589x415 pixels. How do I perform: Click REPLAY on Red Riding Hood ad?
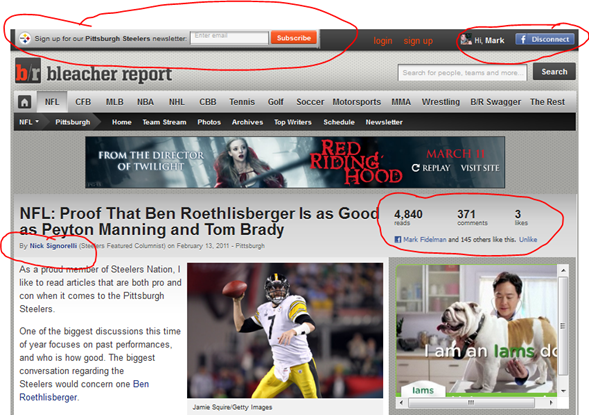[x=431, y=168]
